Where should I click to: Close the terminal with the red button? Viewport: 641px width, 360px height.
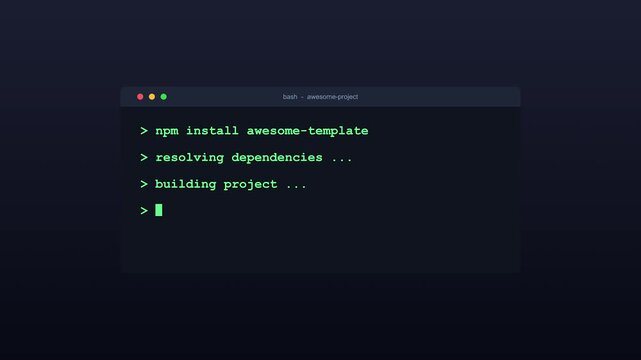click(x=140, y=97)
